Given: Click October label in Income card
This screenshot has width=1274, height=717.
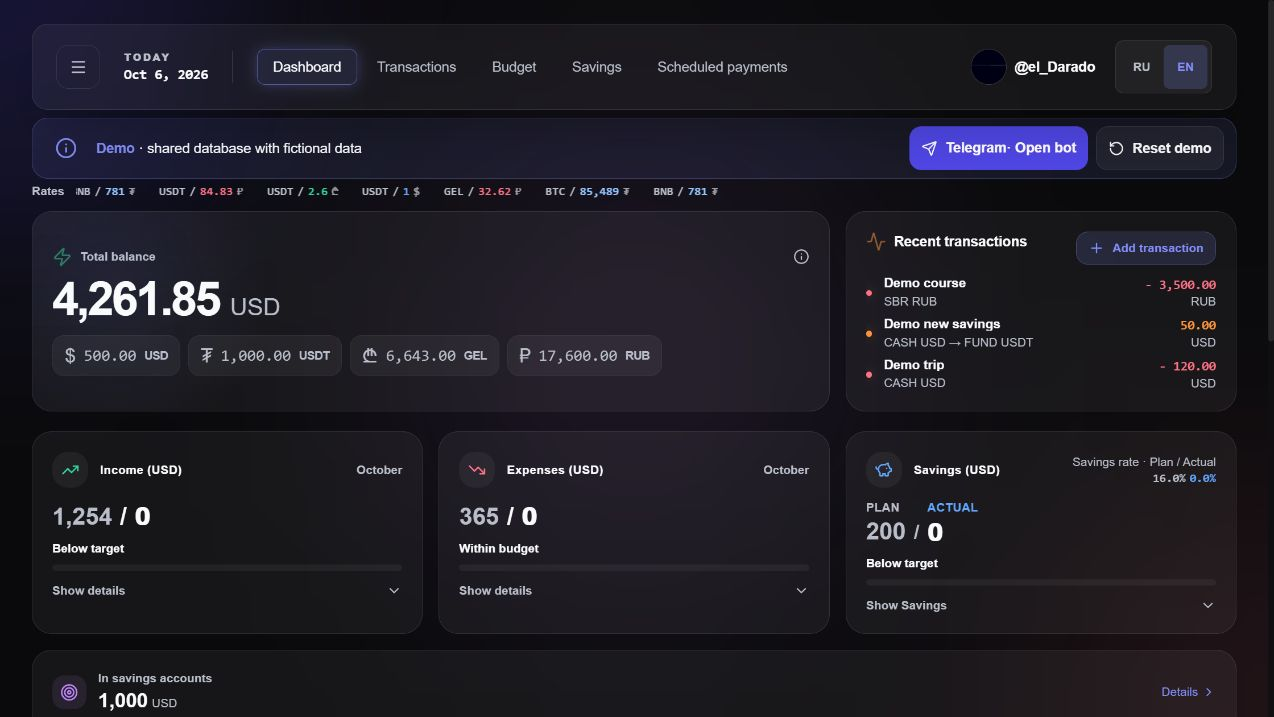Looking at the screenshot, I should (379, 470).
